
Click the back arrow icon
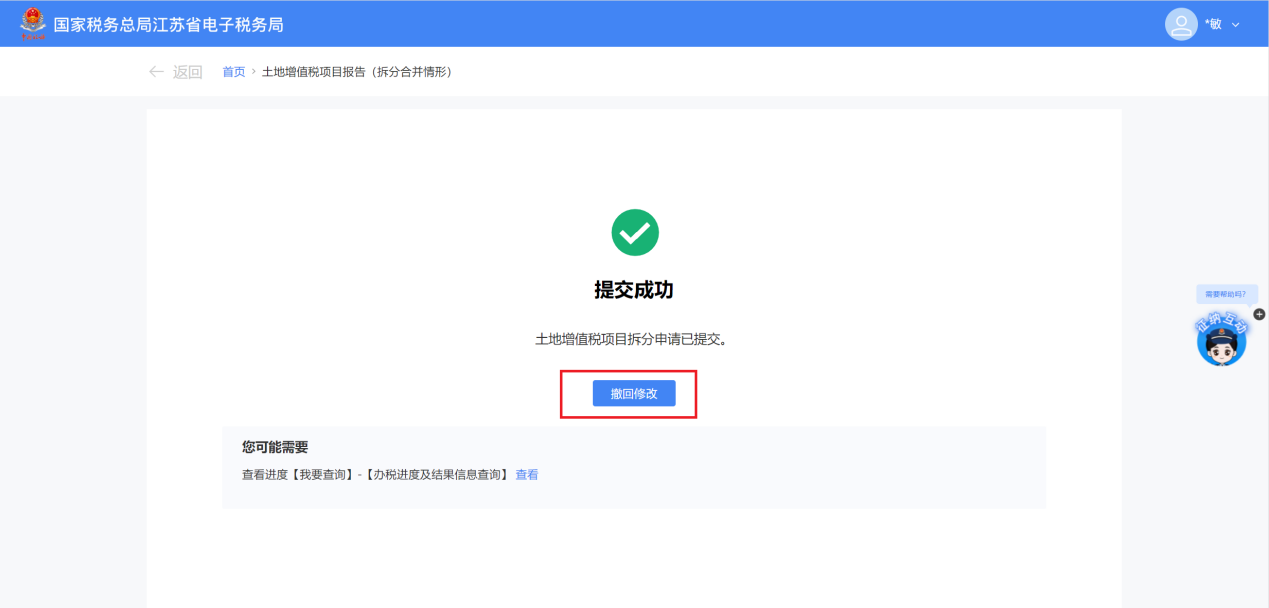coord(156,72)
